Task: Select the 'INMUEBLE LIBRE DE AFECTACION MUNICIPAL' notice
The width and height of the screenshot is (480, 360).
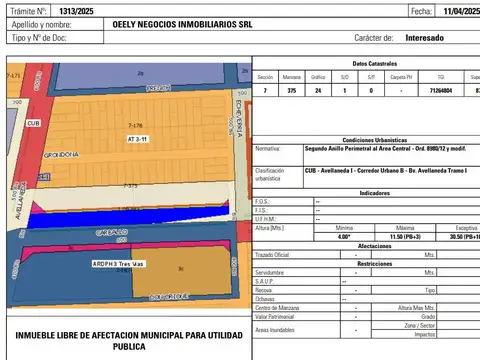Action: tap(129, 341)
